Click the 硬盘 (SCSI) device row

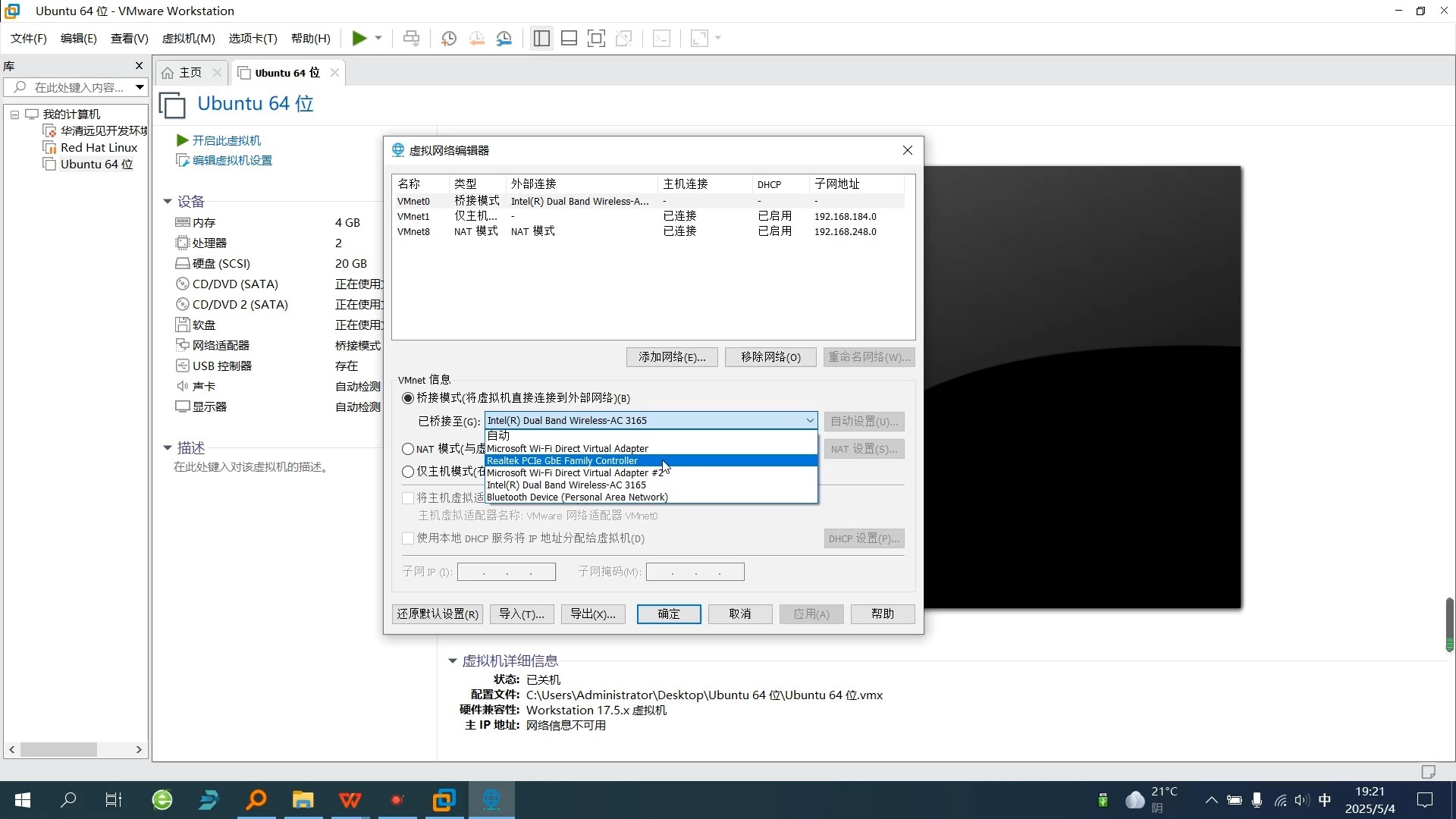[278, 263]
